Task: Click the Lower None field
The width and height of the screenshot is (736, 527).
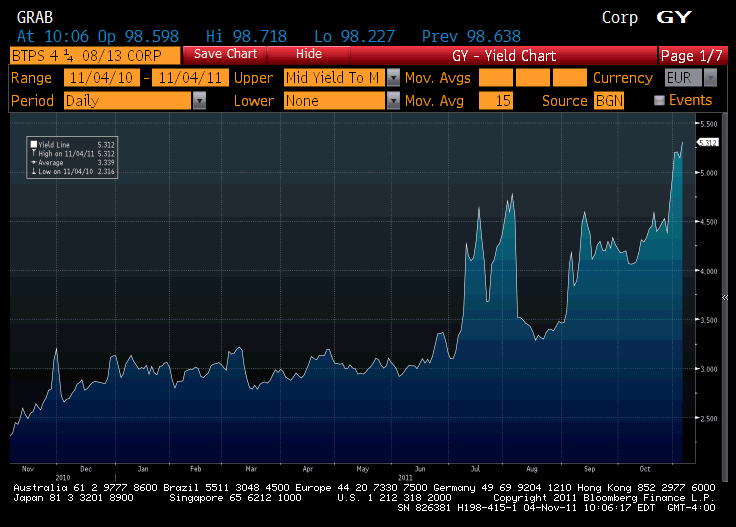Action: click(x=334, y=100)
